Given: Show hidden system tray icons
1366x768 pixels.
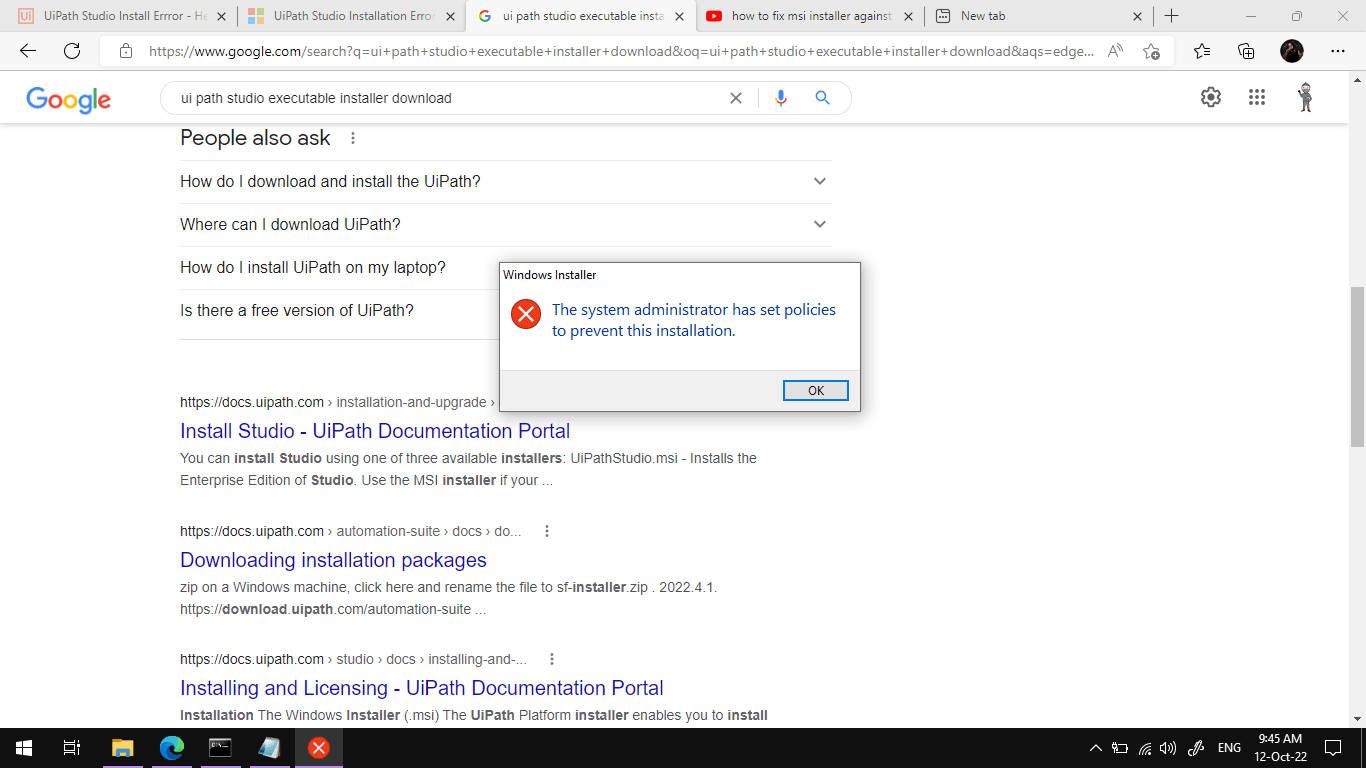Looking at the screenshot, I should point(1096,748).
